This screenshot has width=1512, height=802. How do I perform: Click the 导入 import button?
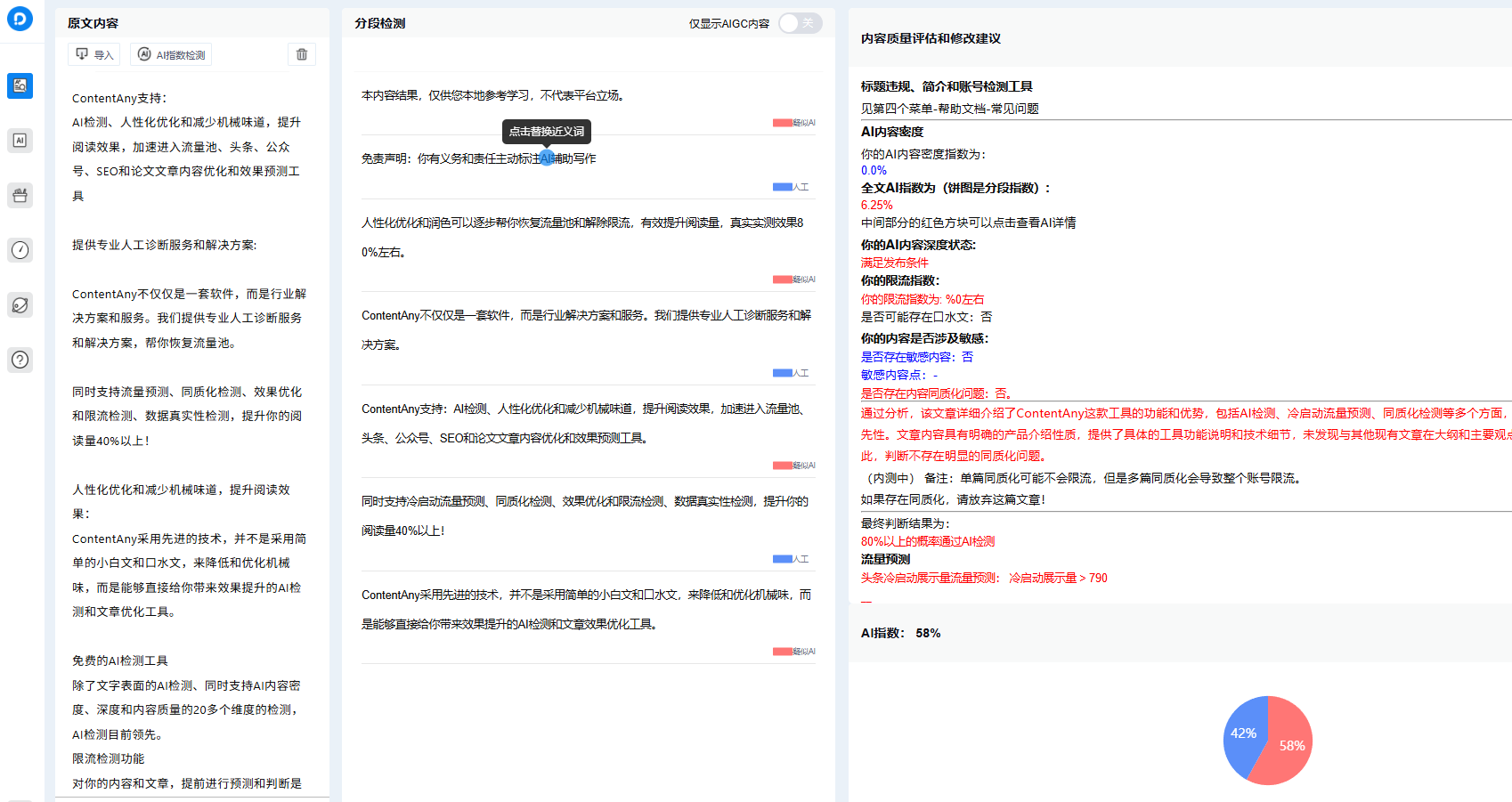(93, 53)
